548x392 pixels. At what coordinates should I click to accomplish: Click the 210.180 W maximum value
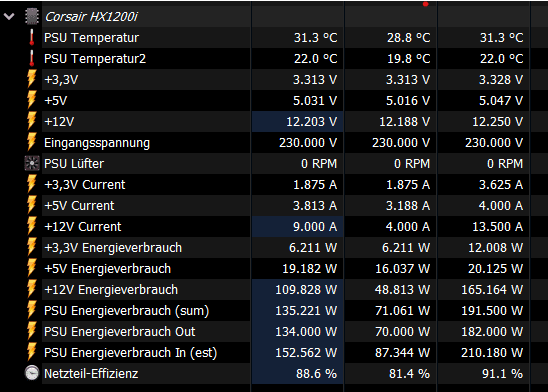tap(492, 353)
